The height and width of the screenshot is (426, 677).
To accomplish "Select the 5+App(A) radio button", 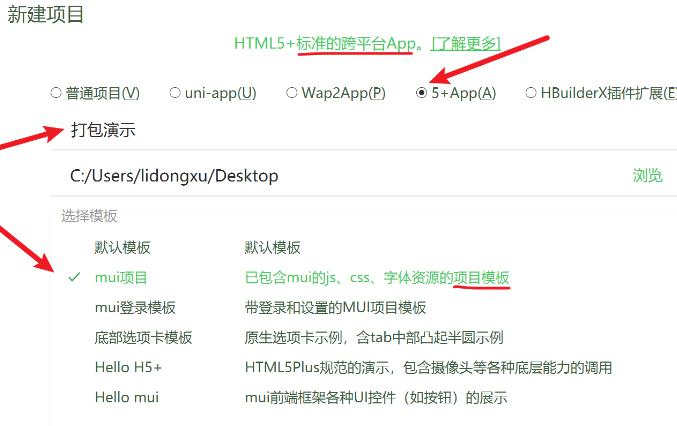I will 421,93.
